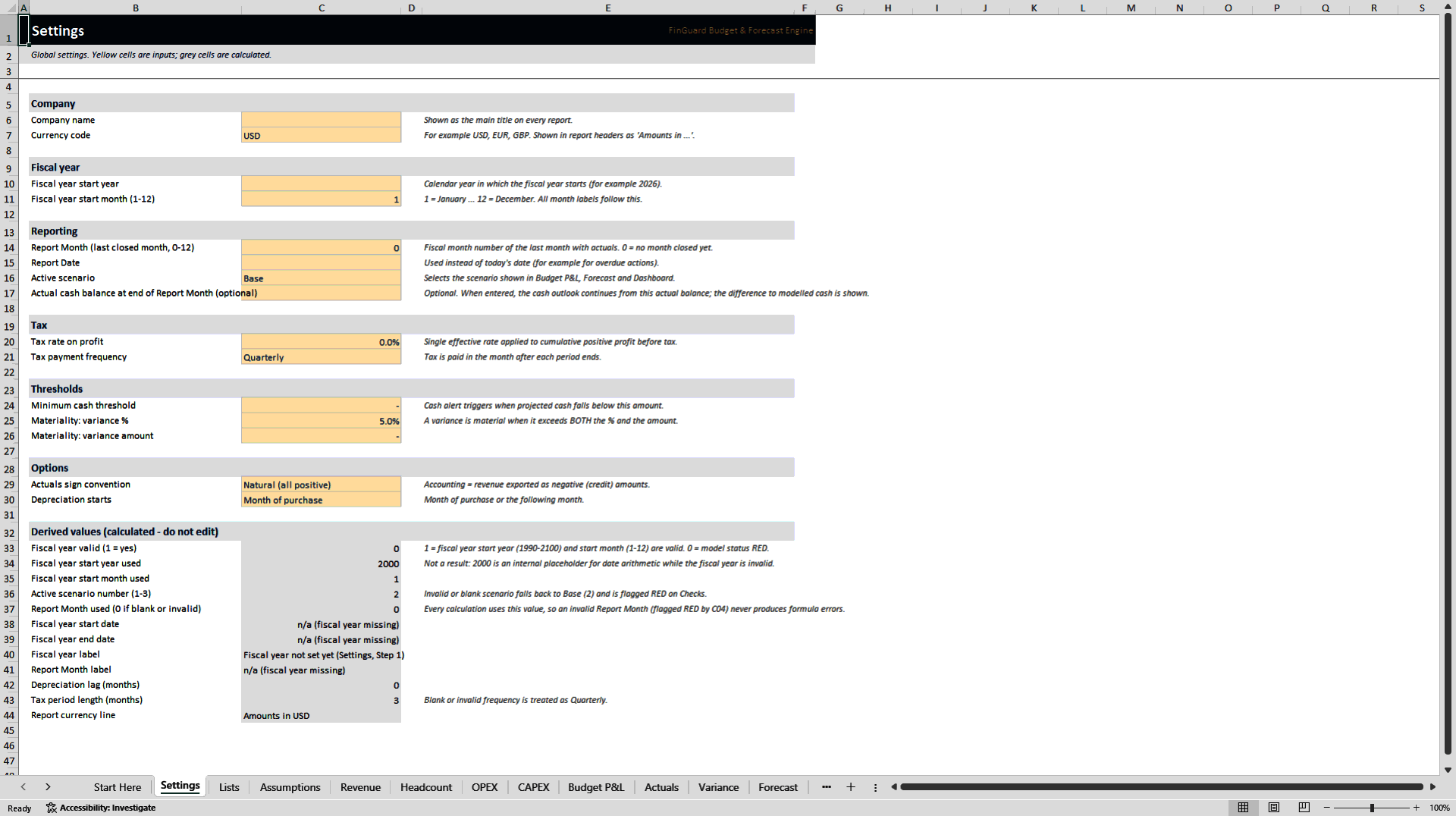Screen dimensions: 1456x816
Task: Select the Thresholds section header
Action: click(412, 388)
